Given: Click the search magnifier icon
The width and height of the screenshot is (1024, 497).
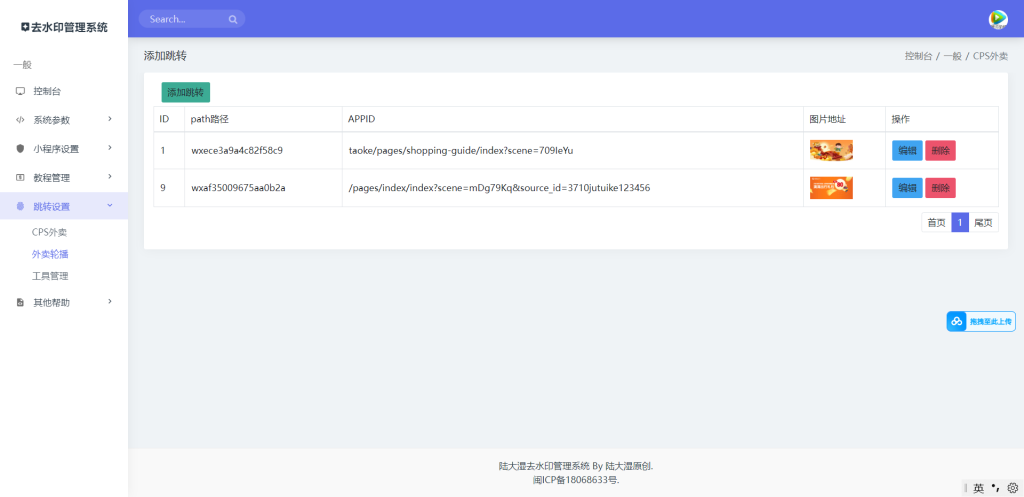Looking at the screenshot, I should pyautogui.click(x=232, y=20).
